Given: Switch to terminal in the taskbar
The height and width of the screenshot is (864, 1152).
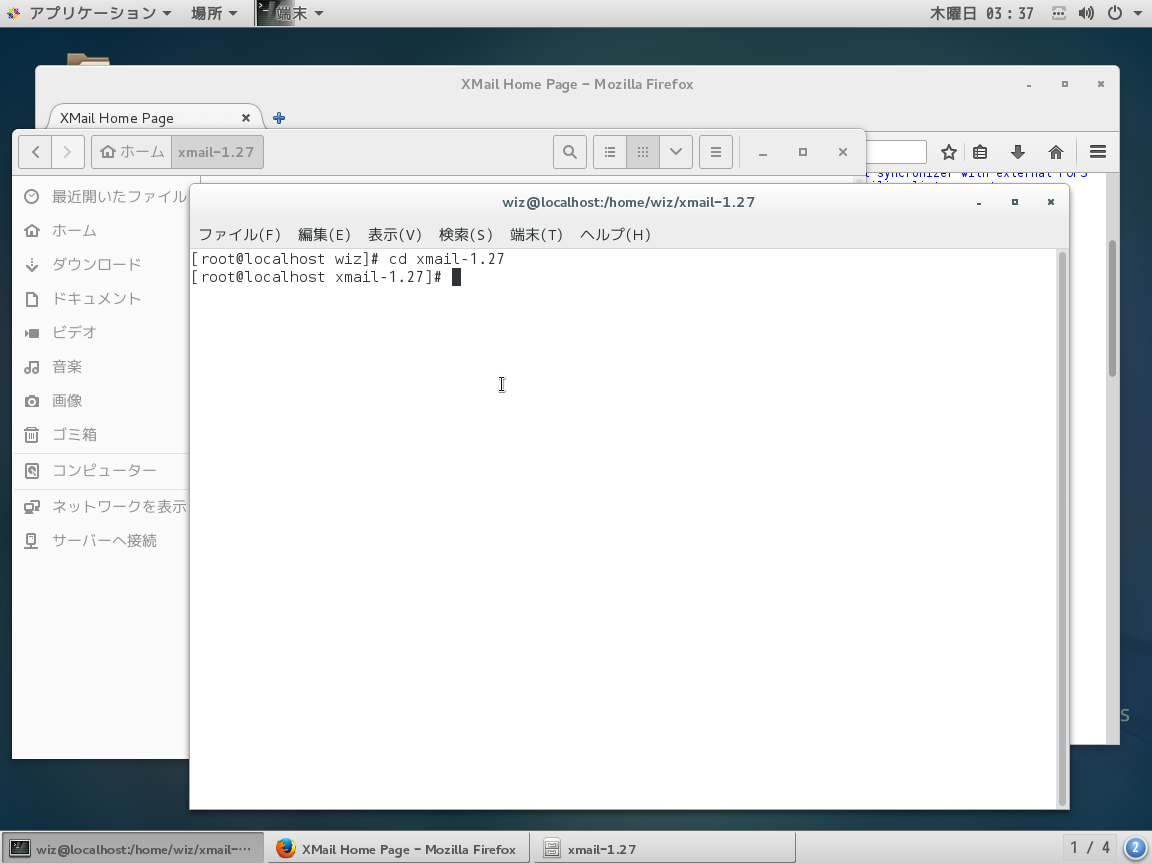Looking at the screenshot, I should tap(133, 849).
